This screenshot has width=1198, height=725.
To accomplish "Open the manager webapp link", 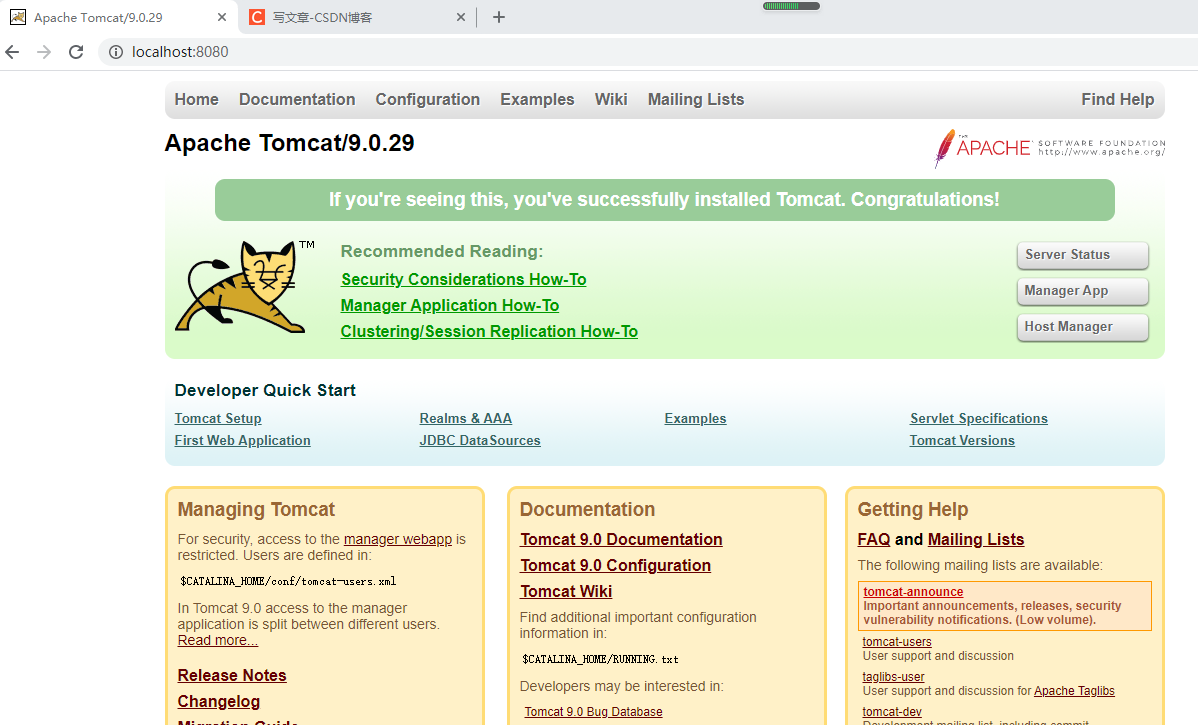I will (x=398, y=539).
